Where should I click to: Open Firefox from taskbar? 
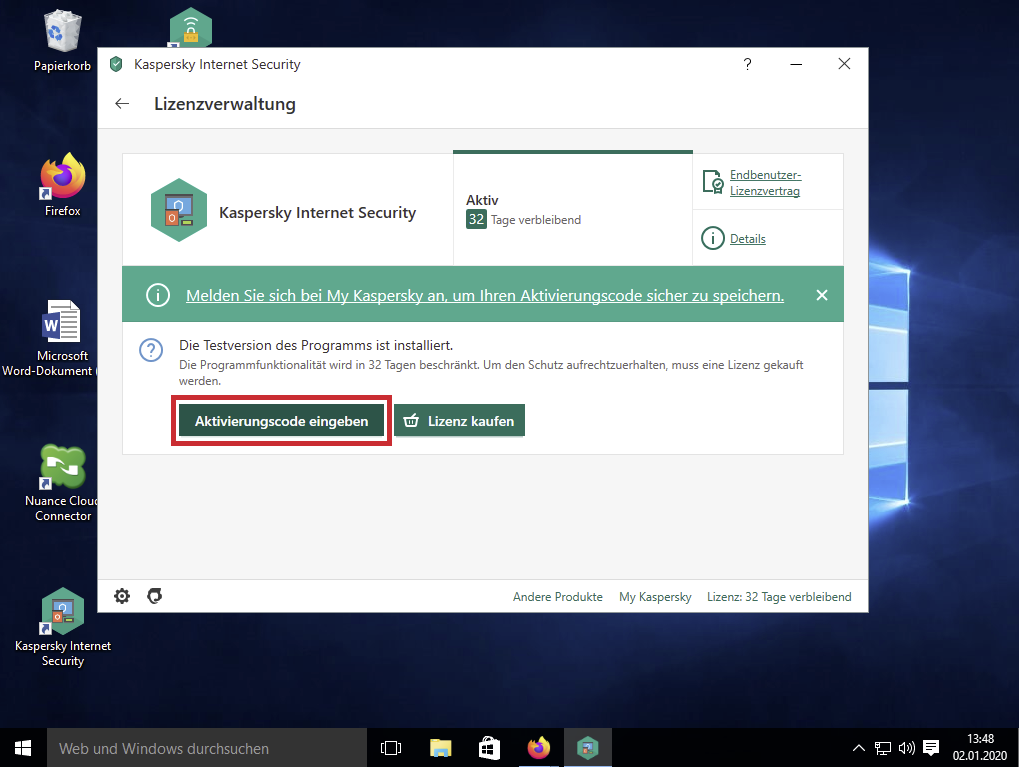click(x=539, y=748)
